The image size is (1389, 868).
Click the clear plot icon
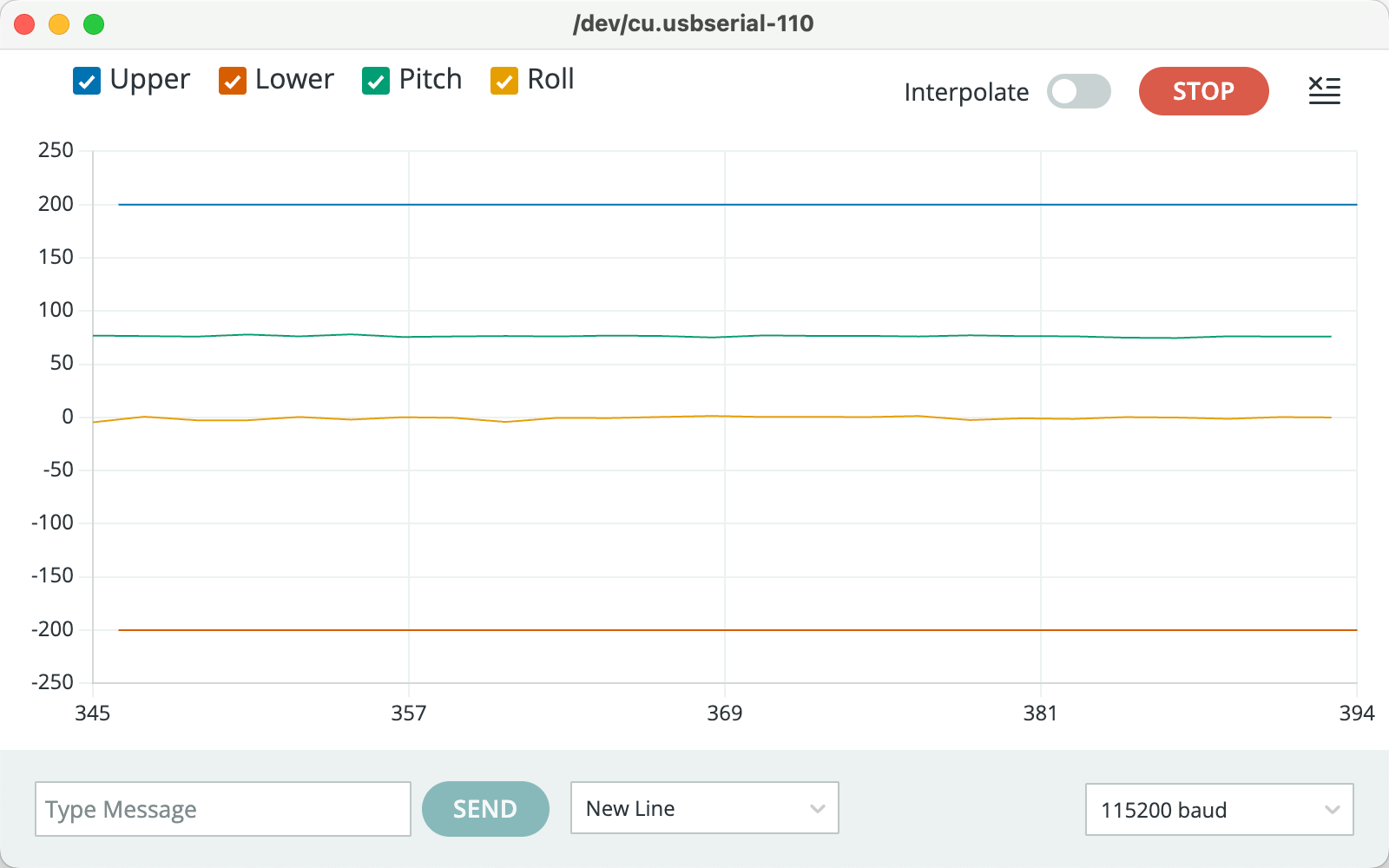[1324, 90]
